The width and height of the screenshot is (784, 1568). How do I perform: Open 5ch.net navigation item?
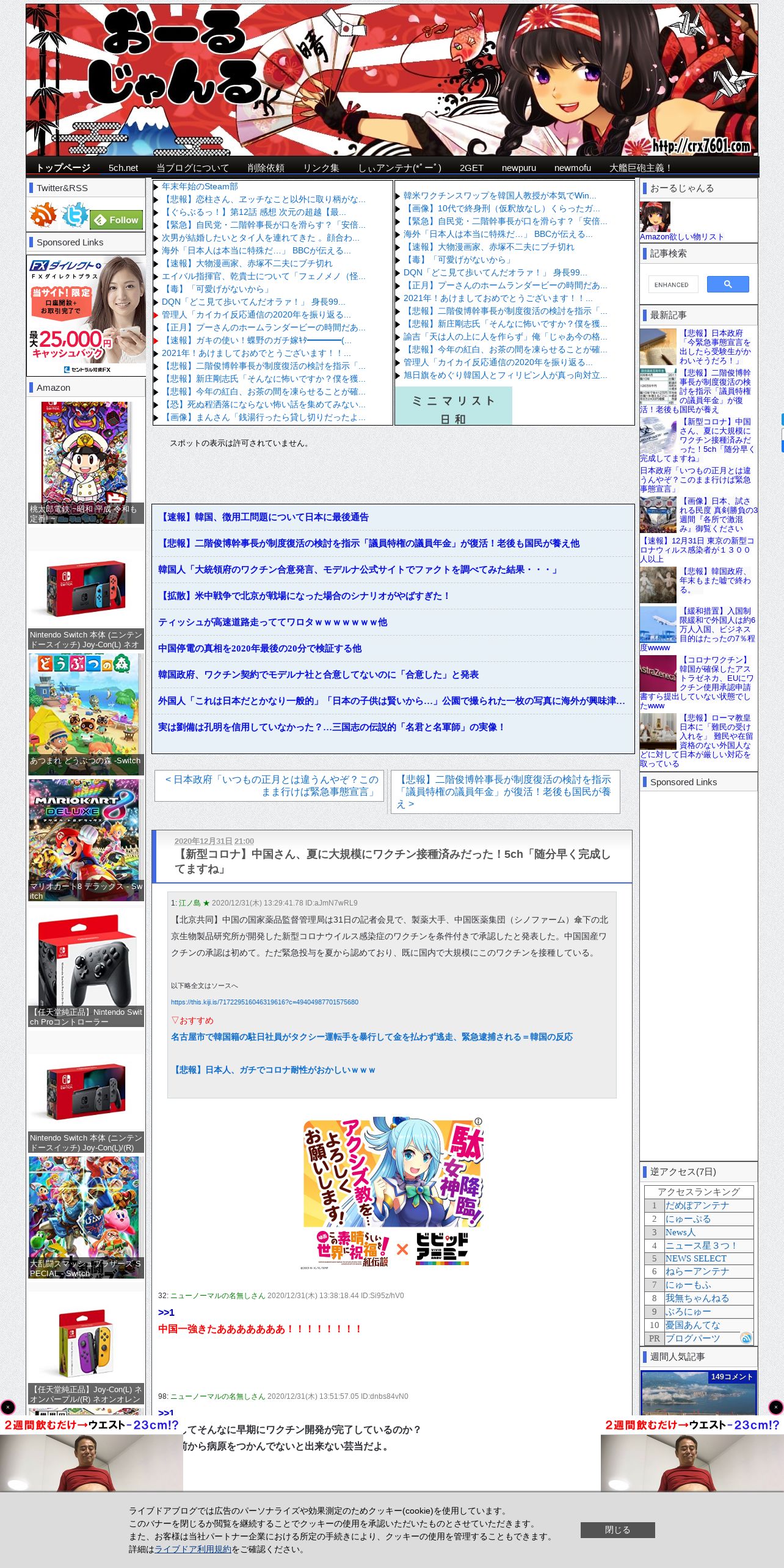123,167
